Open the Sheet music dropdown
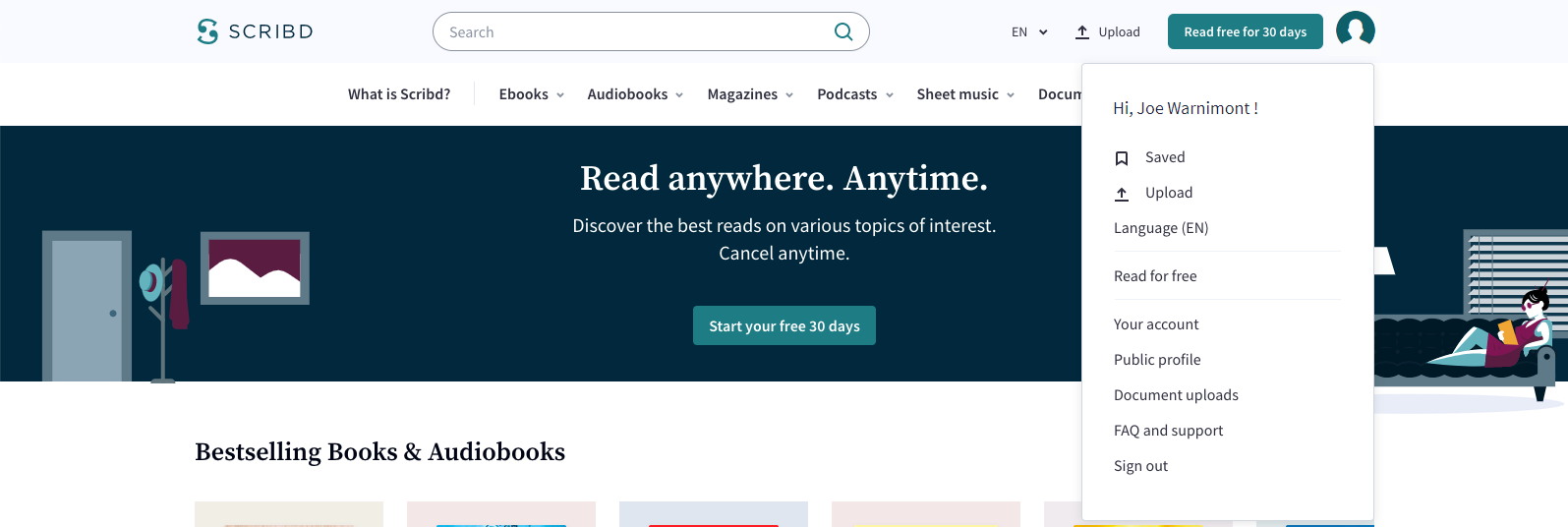The width and height of the screenshot is (1568, 527). (x=965, y=94)
